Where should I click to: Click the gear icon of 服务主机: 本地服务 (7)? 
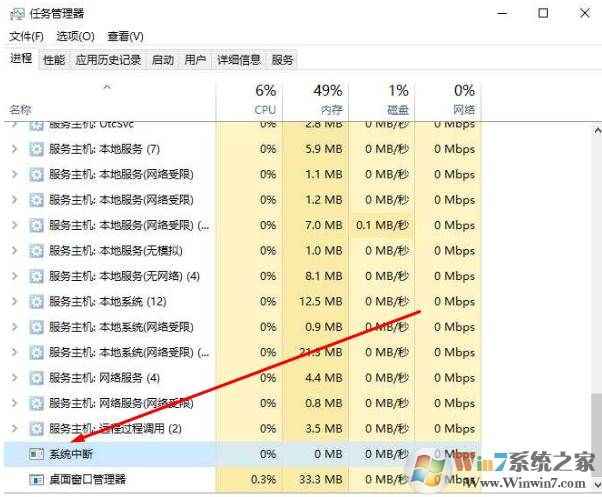coord(37,149)
